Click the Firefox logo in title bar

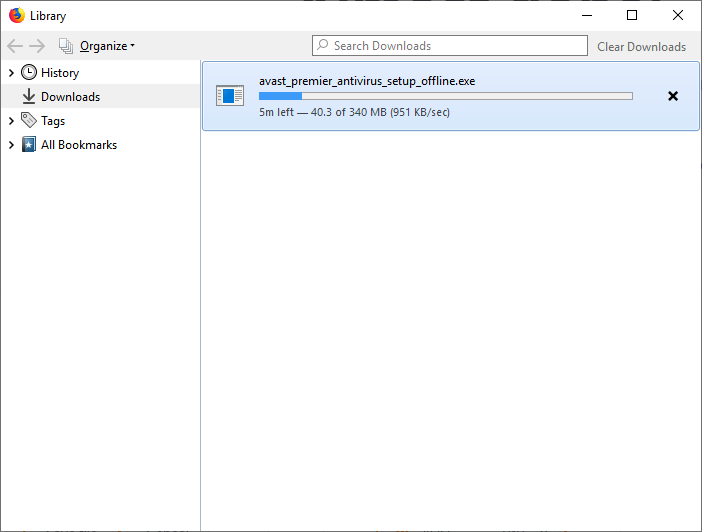17,15
